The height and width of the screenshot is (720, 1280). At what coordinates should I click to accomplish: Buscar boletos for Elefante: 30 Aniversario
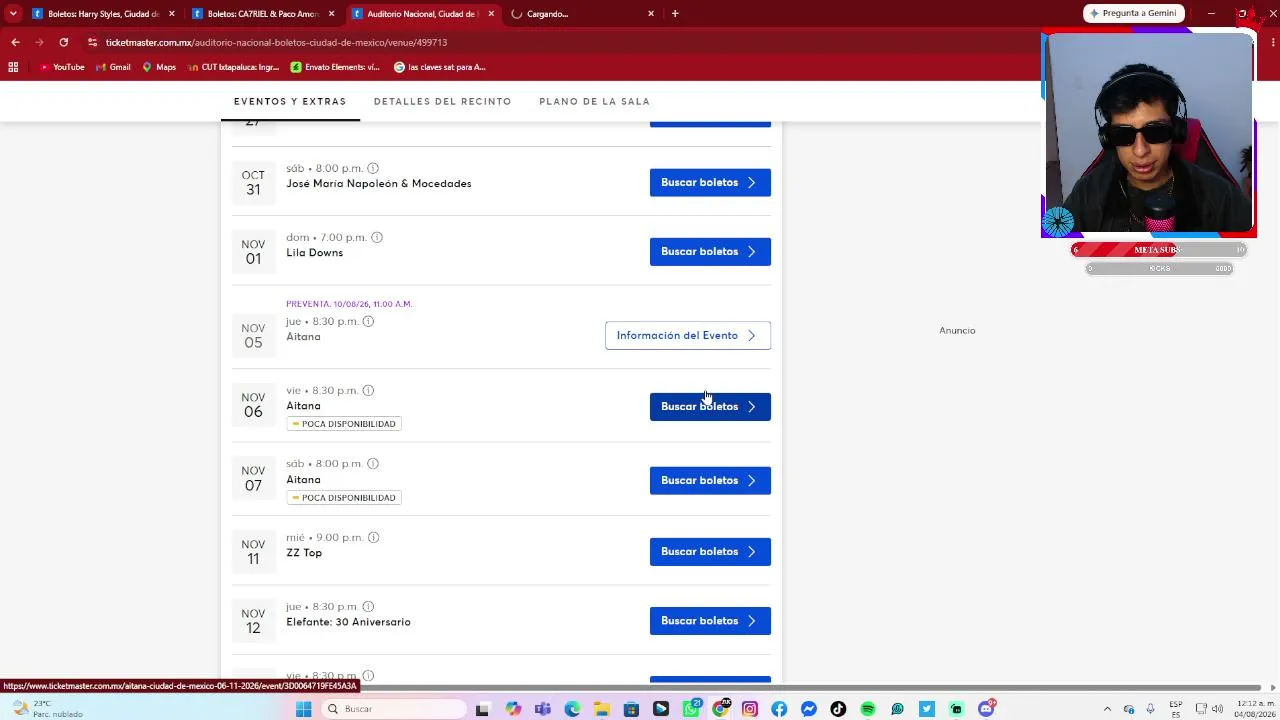tap(710, 620)
